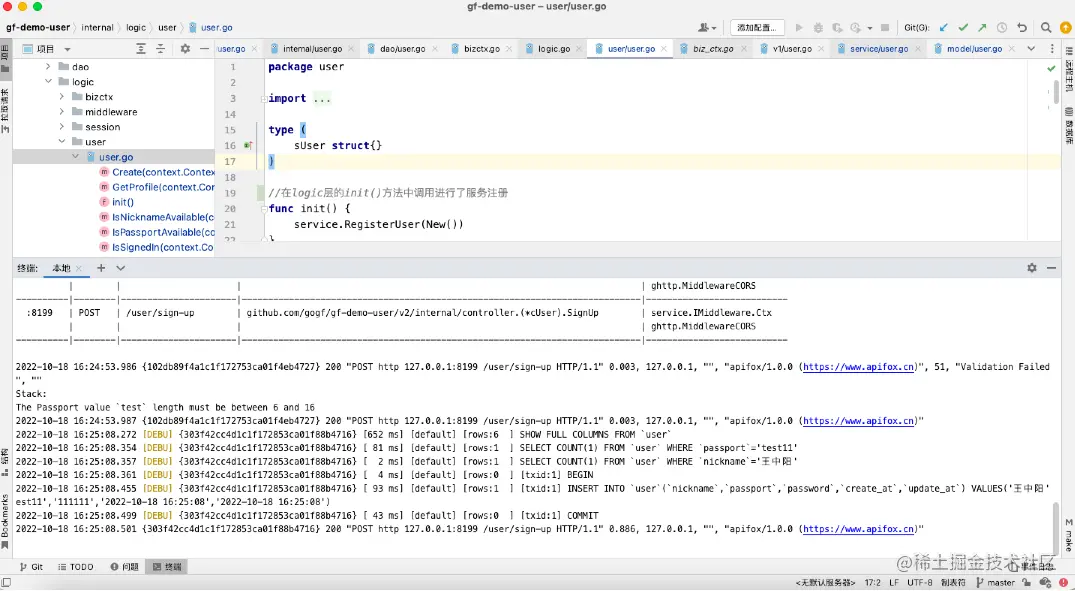
Task: Switch to the logic.go tab
Action: (x=553, y=49)
